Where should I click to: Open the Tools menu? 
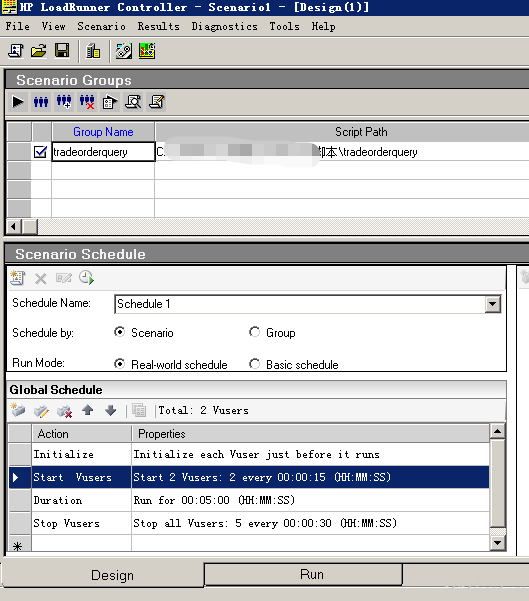pyautogui.click(x=284, y=26)
